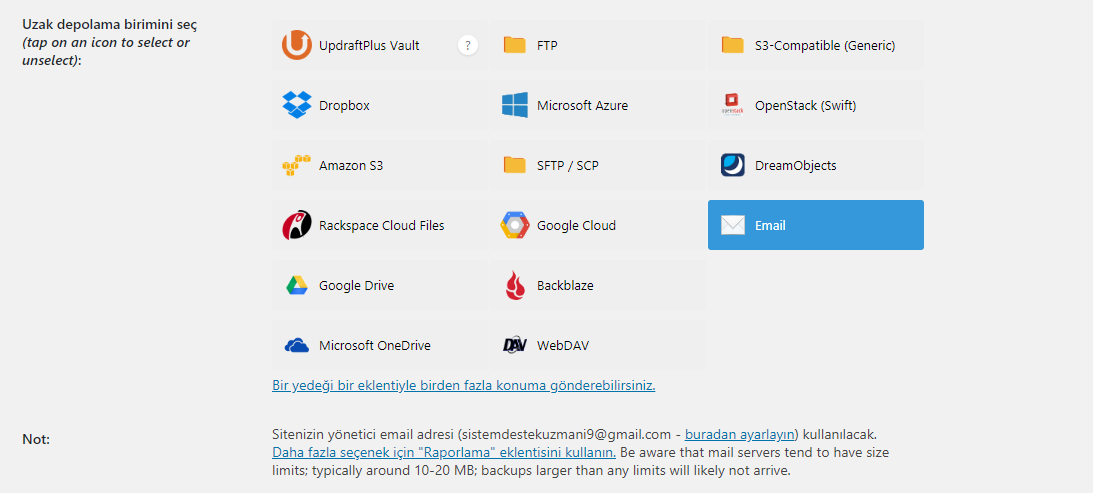Click the OpenStack (Swift) logo icon
Viewport: 1093px width, 493px height.
733,105
